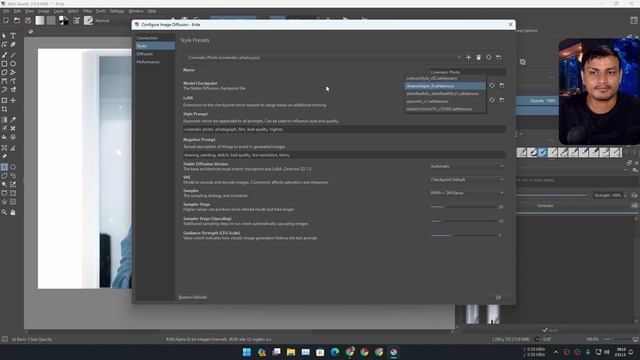
Task: Open File Explorer from the taskbar
Action: tap(291, 352)
